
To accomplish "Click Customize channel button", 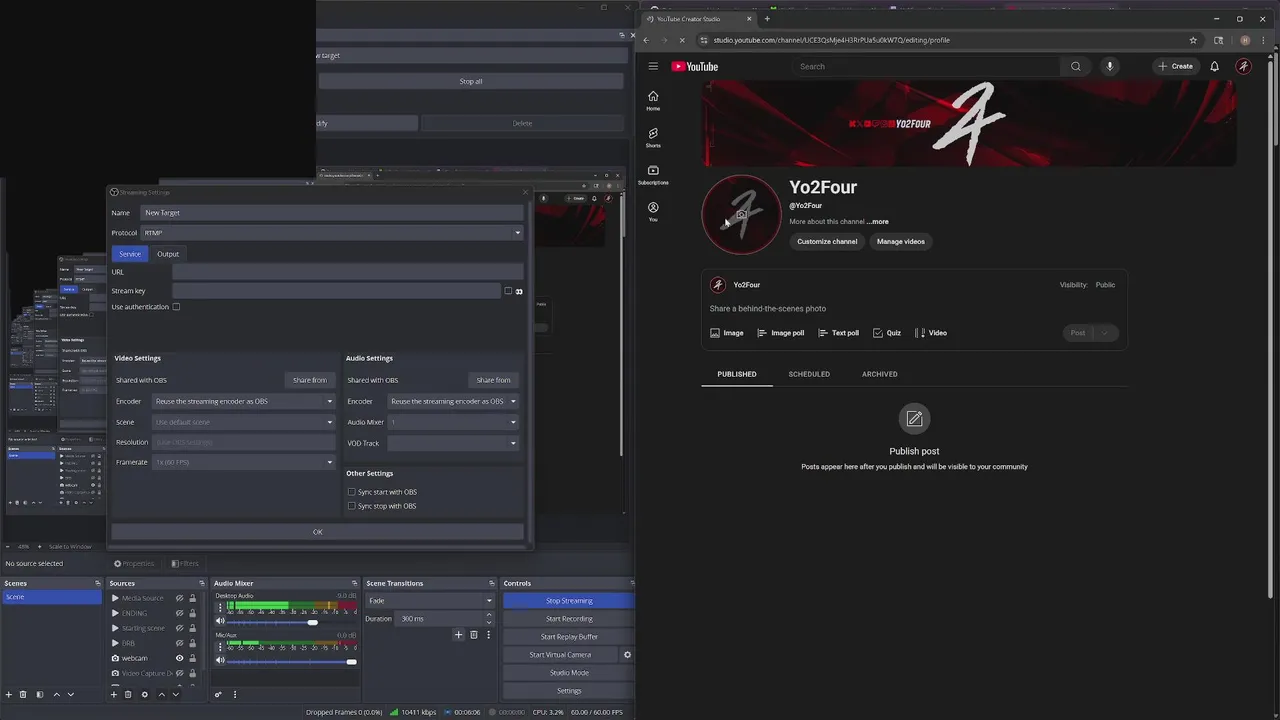I will tap(827, 241).
